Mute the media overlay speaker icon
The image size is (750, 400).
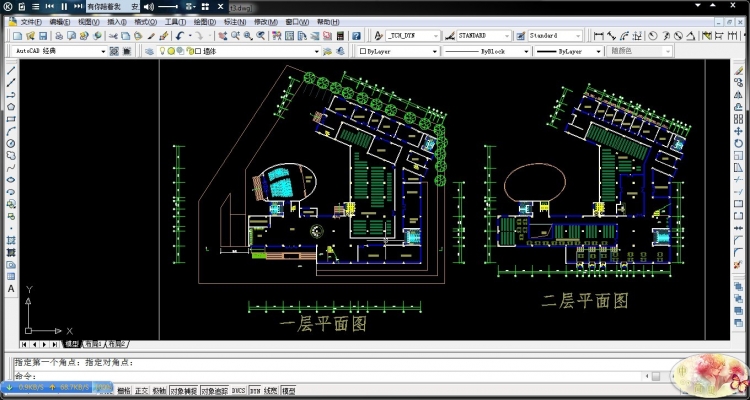[149, 7]
